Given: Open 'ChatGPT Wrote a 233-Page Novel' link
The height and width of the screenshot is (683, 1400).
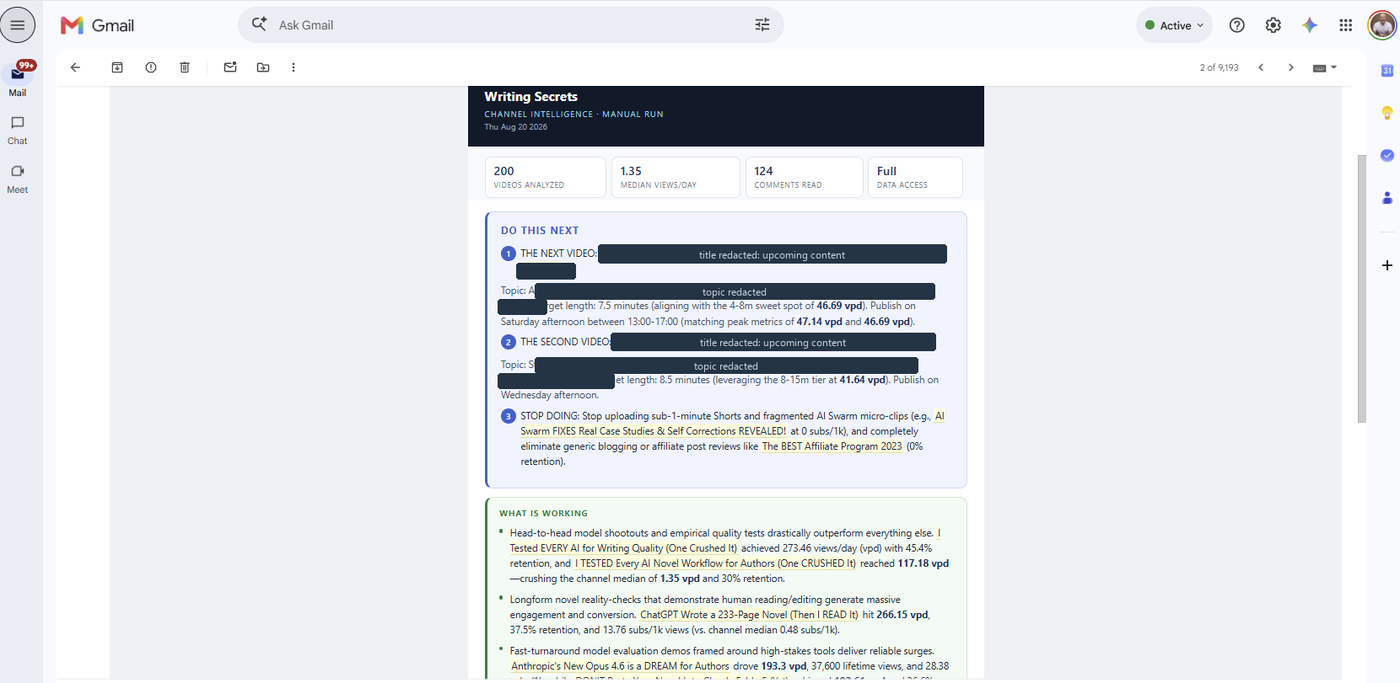Looking at the screenshot, I should pos(749,614).
